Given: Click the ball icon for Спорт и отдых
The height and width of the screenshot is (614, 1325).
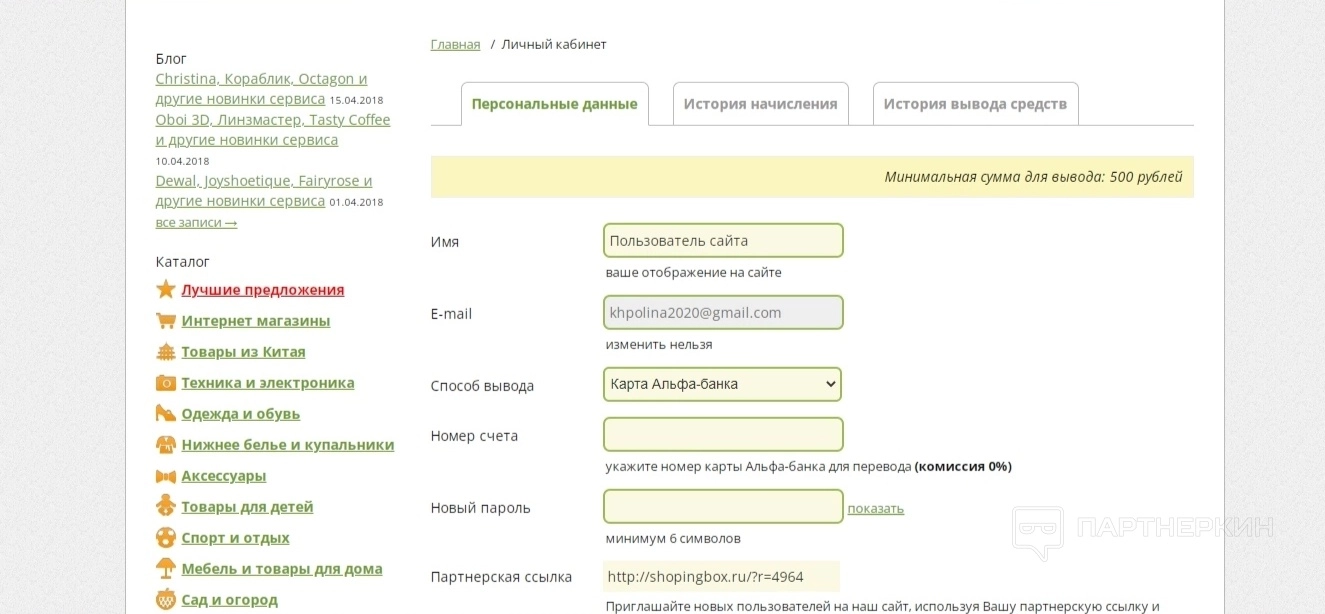Looking at the screenshot, I should 166,538.
